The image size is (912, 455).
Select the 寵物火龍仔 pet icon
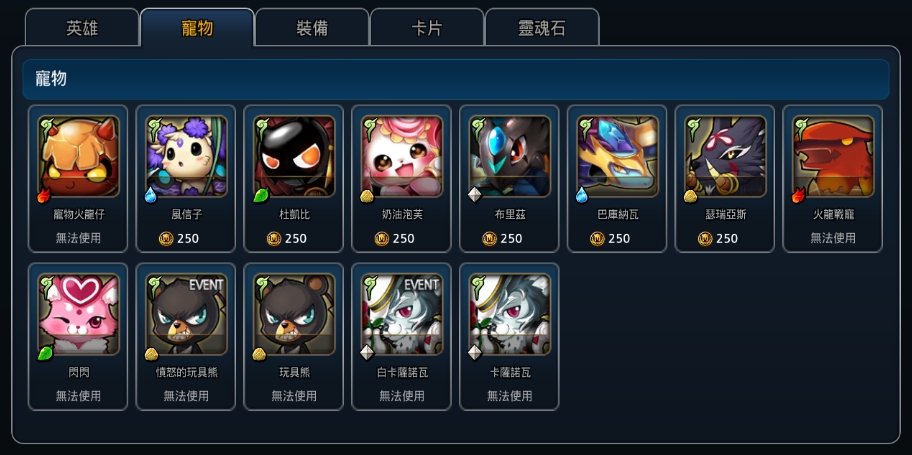click(x=79, y=156)
